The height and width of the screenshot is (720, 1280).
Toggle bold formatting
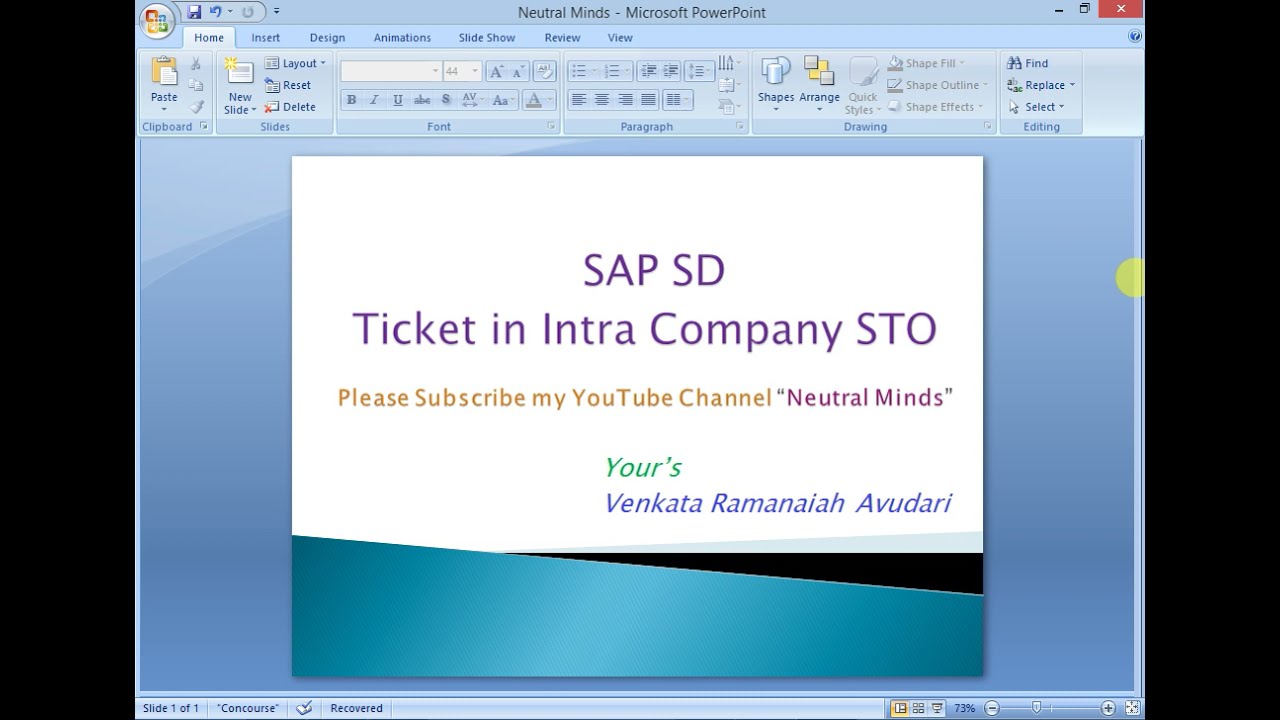pos(351,100)
